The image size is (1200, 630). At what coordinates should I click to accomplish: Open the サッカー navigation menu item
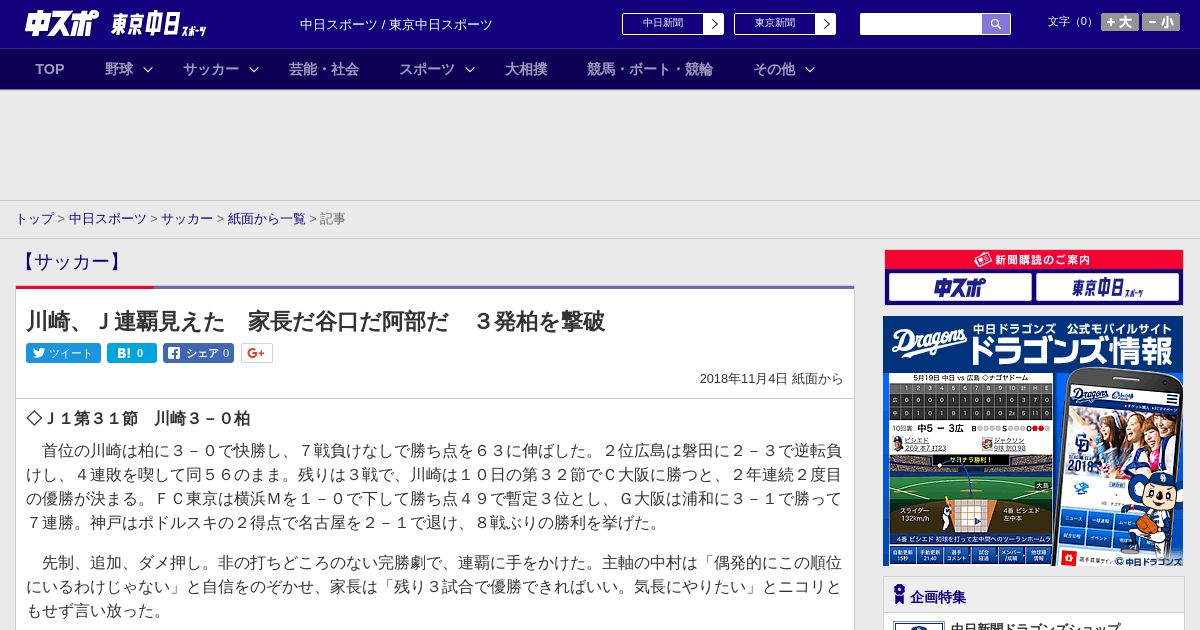[211, 69]
